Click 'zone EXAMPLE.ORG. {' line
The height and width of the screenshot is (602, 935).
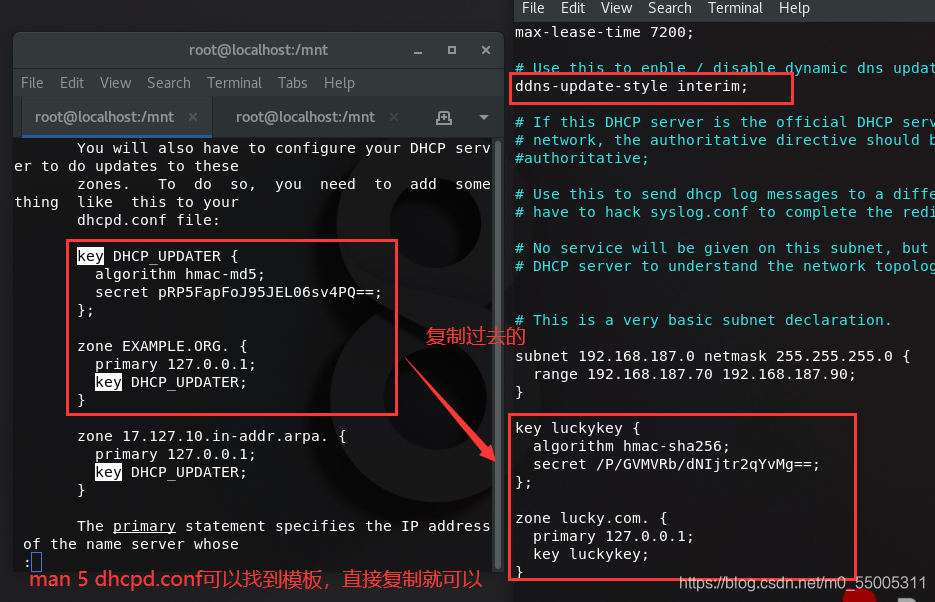162,346
